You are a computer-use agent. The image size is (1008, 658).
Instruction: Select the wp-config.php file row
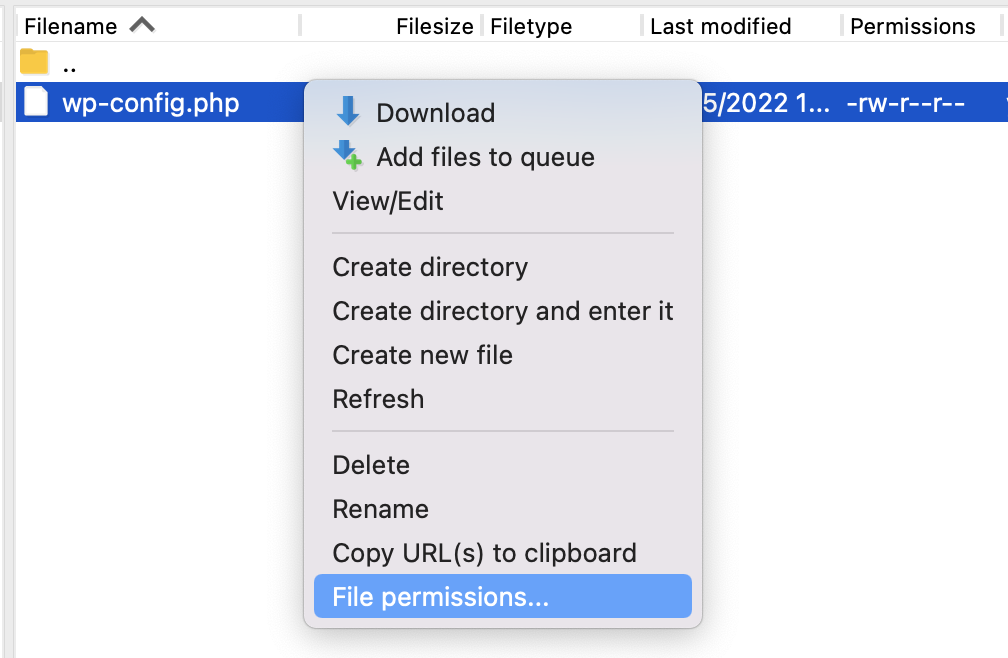150,102
